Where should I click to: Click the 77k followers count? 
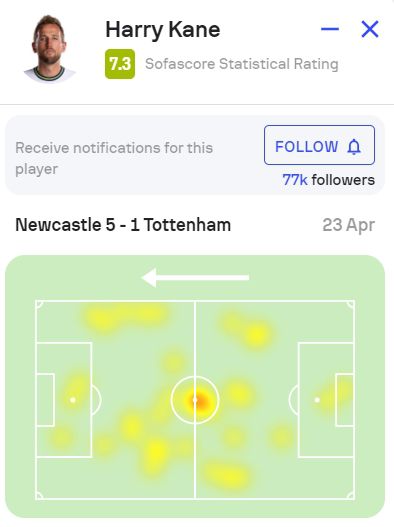point(328,180)
